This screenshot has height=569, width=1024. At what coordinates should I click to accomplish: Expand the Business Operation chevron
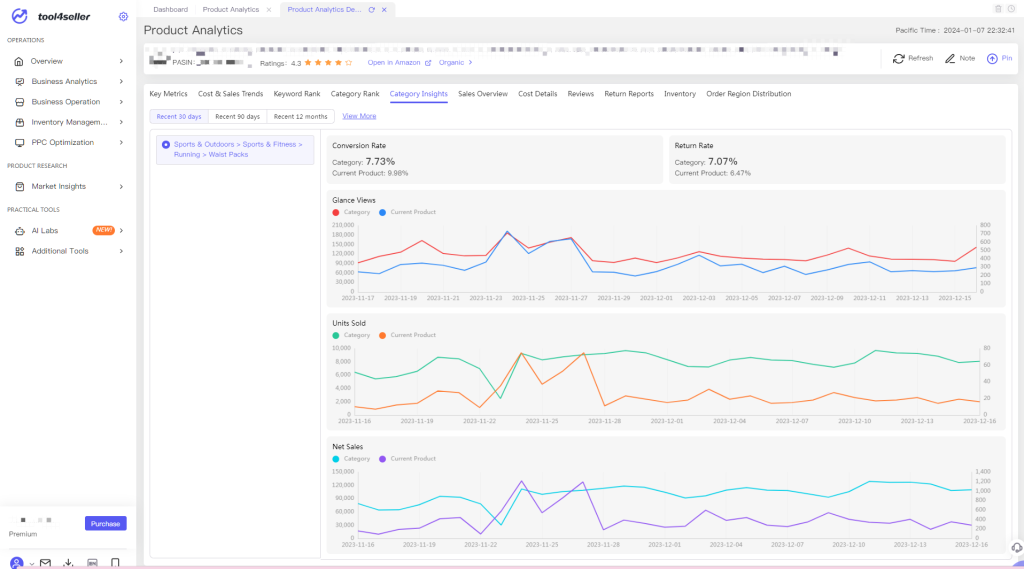click(x=121, y=102)
